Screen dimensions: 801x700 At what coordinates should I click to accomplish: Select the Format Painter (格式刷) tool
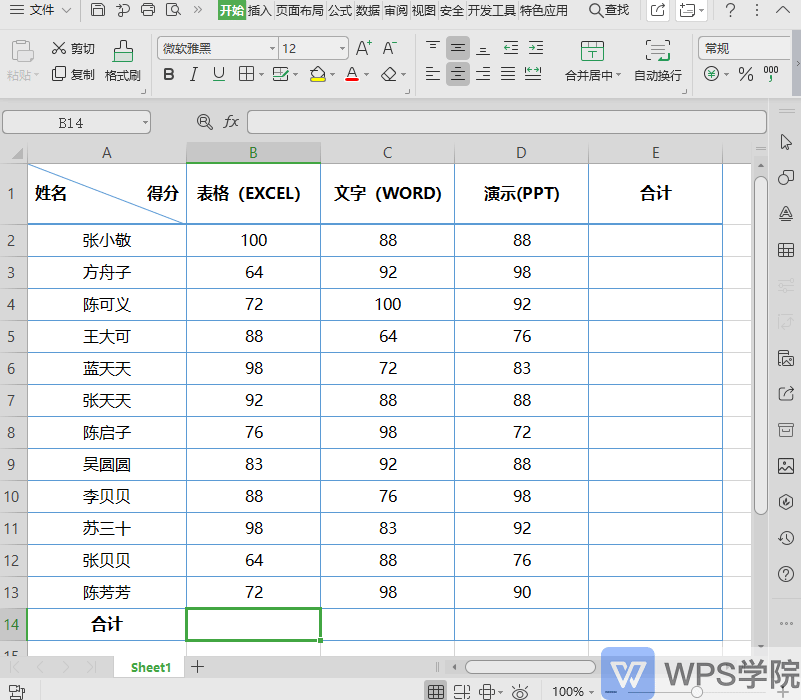[123, 61]
